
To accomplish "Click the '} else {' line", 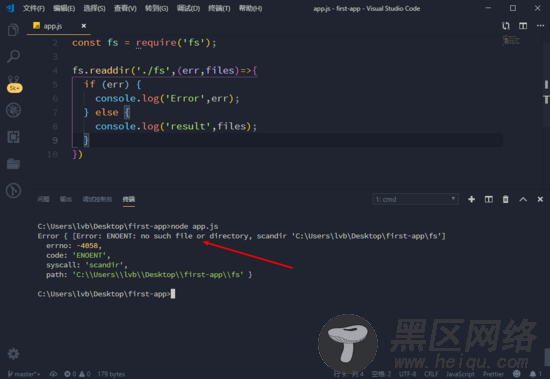I will point(107,113).
